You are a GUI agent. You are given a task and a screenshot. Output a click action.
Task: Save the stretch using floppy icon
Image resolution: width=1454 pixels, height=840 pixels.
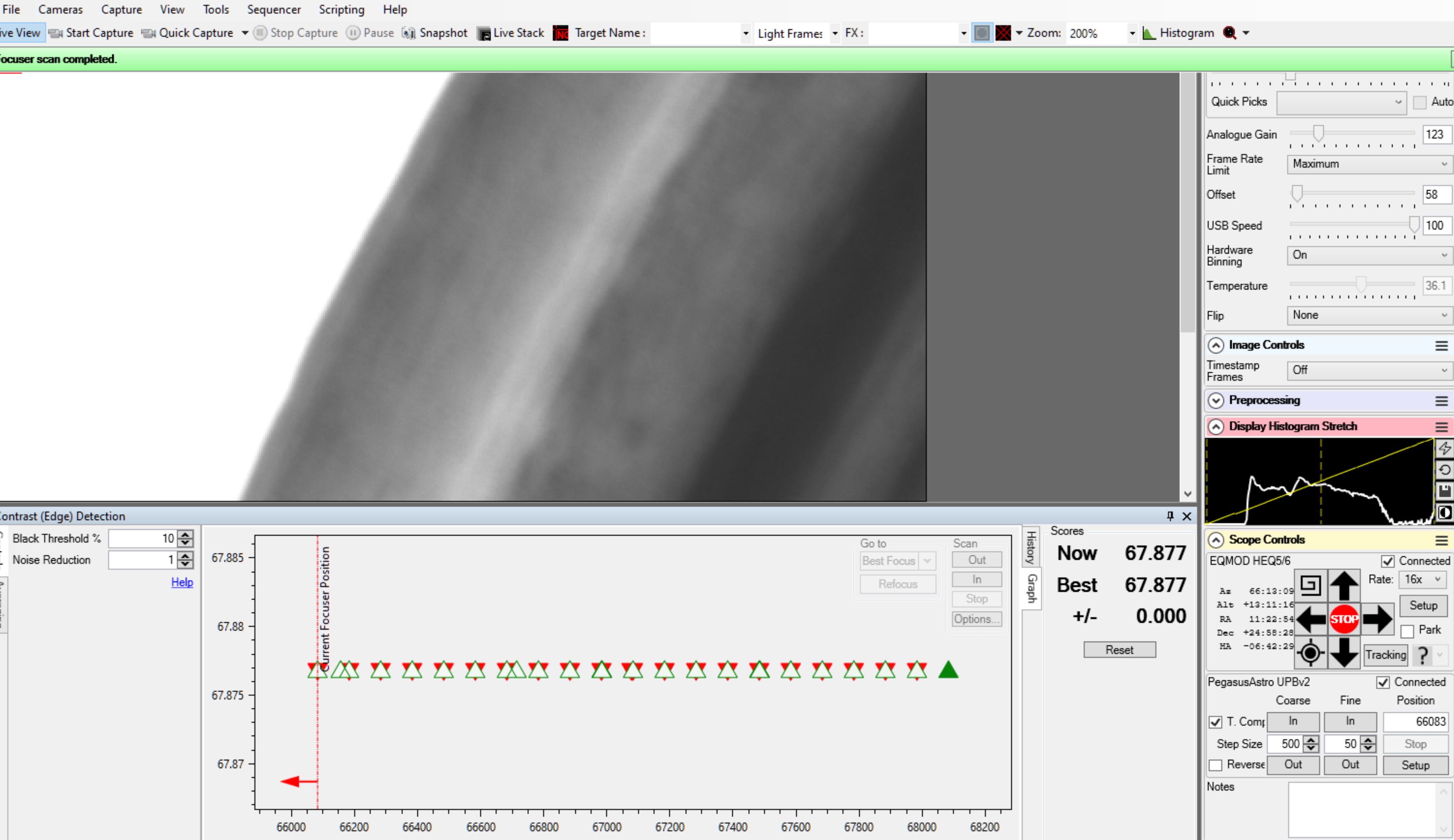coord(1444,491)
